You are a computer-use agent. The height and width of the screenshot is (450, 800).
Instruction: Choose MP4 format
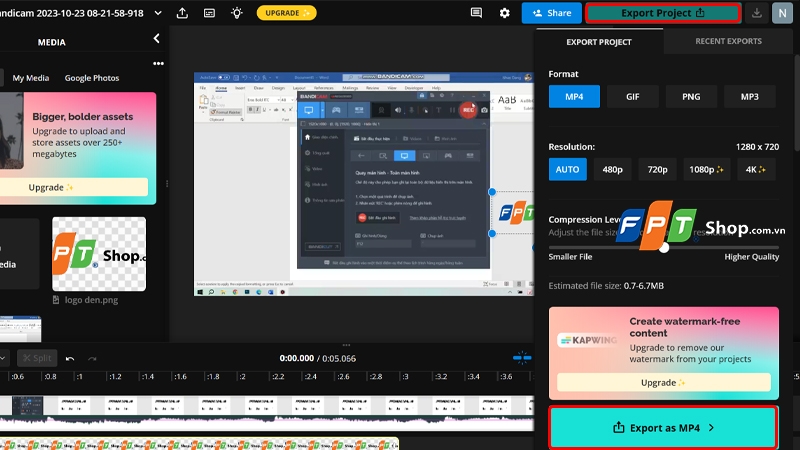coord(574,96)
